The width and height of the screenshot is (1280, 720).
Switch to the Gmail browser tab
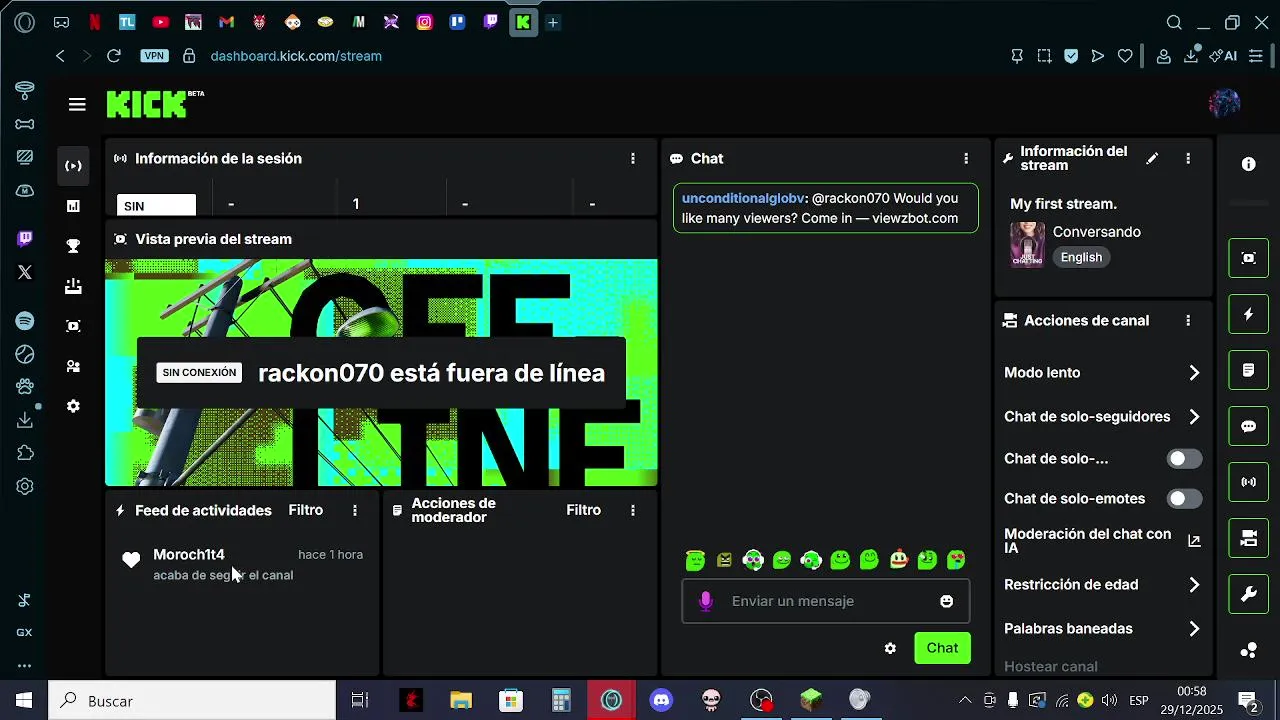click(x=226, y=22)
